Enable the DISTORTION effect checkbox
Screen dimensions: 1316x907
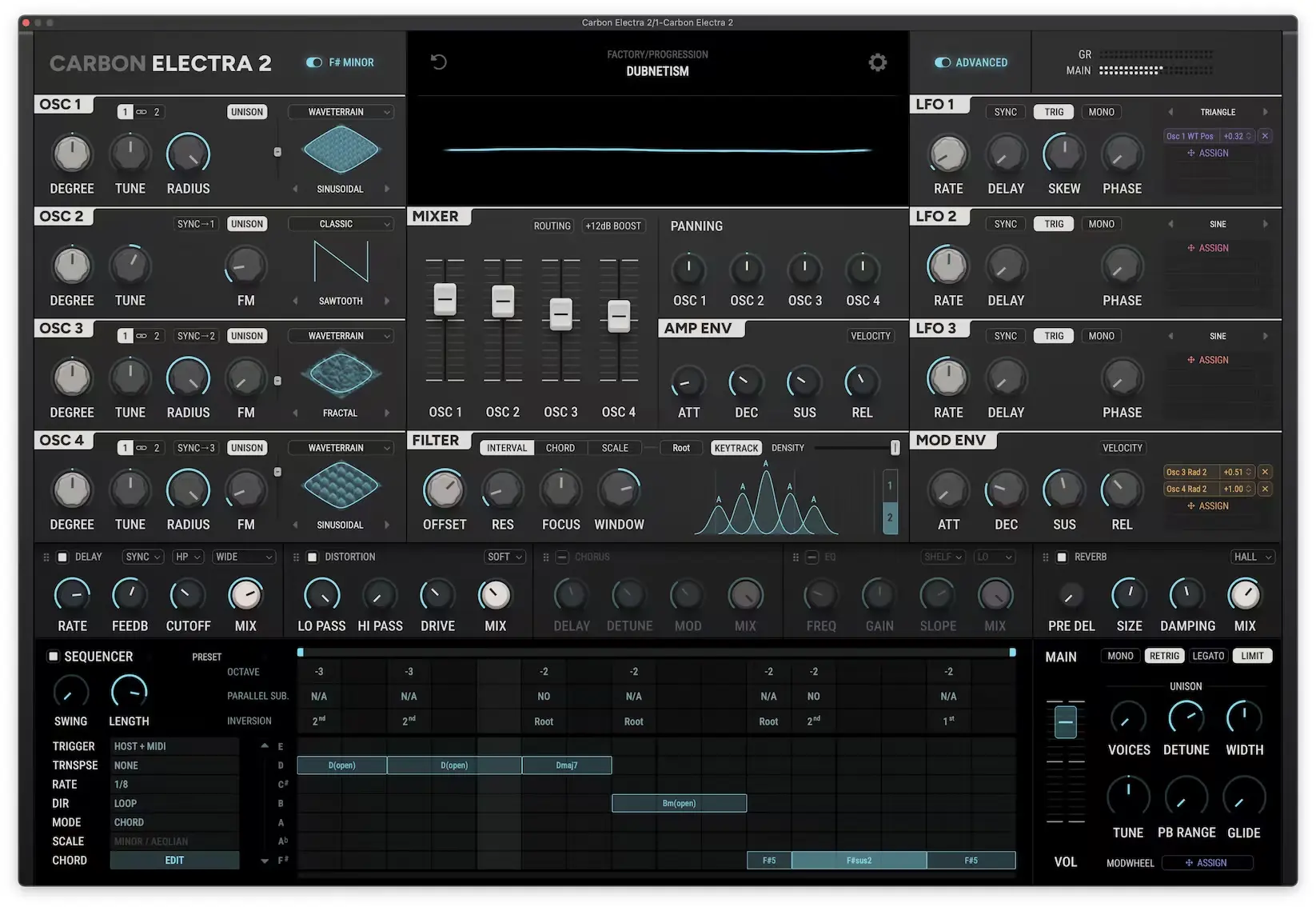[313, 557]
